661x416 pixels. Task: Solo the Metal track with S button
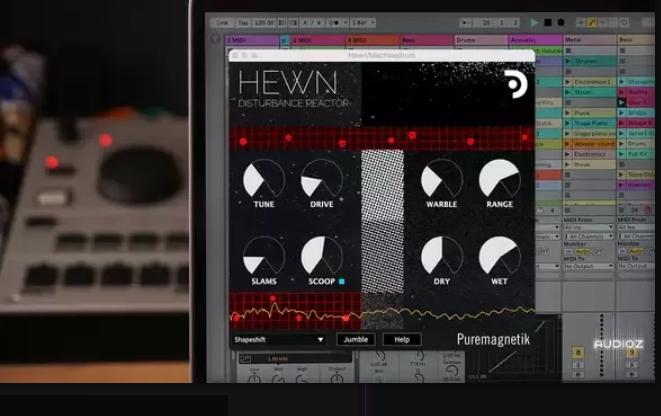pos(578,365)
